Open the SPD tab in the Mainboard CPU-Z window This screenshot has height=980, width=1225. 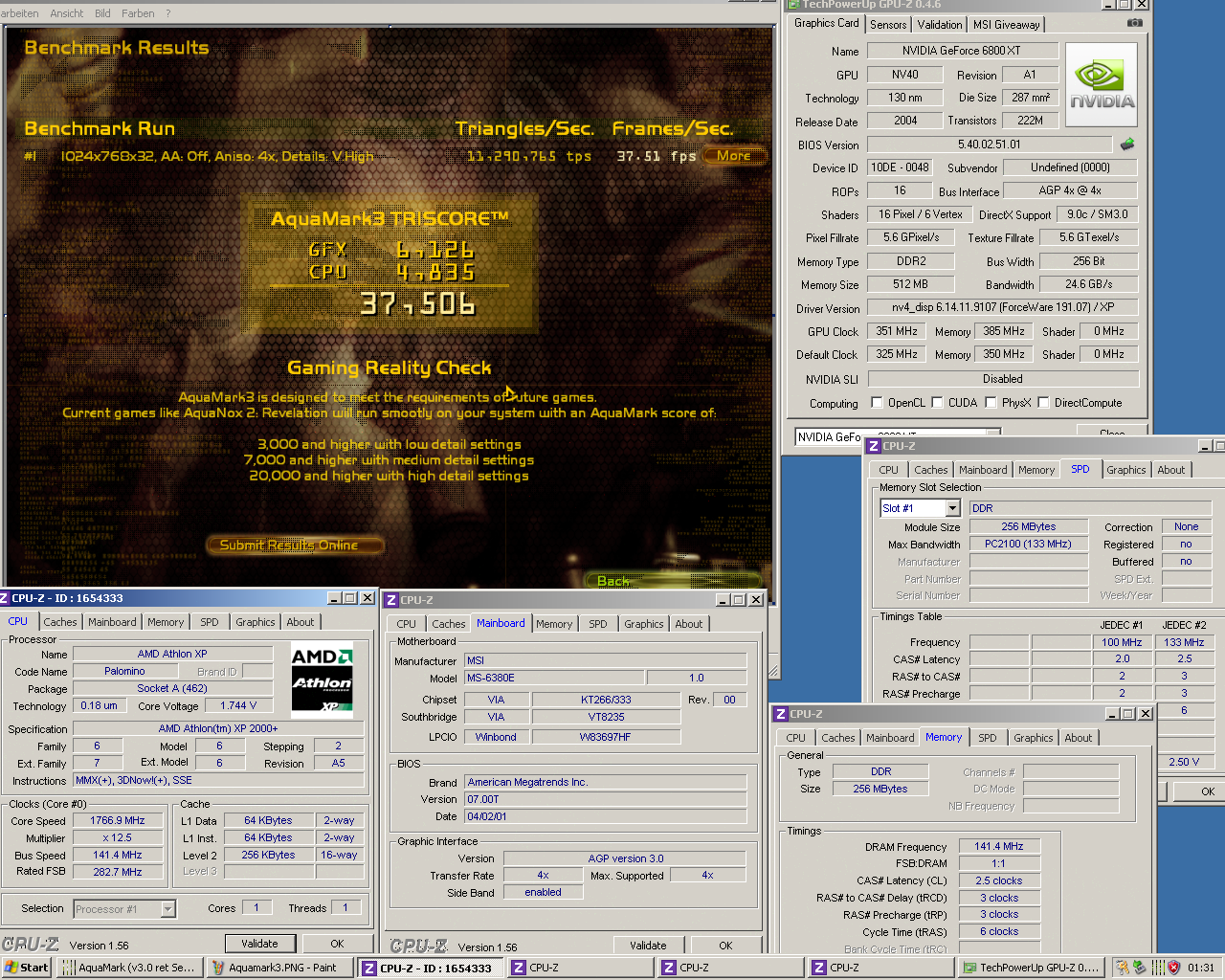(598, 624)
